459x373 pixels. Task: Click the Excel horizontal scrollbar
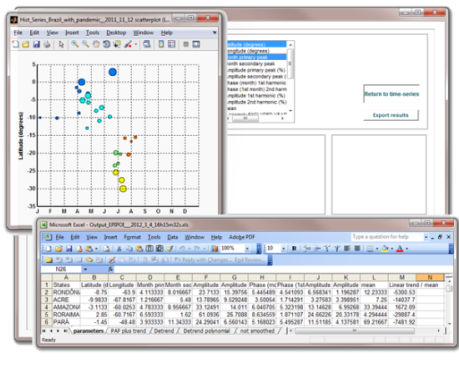(355, 331)
